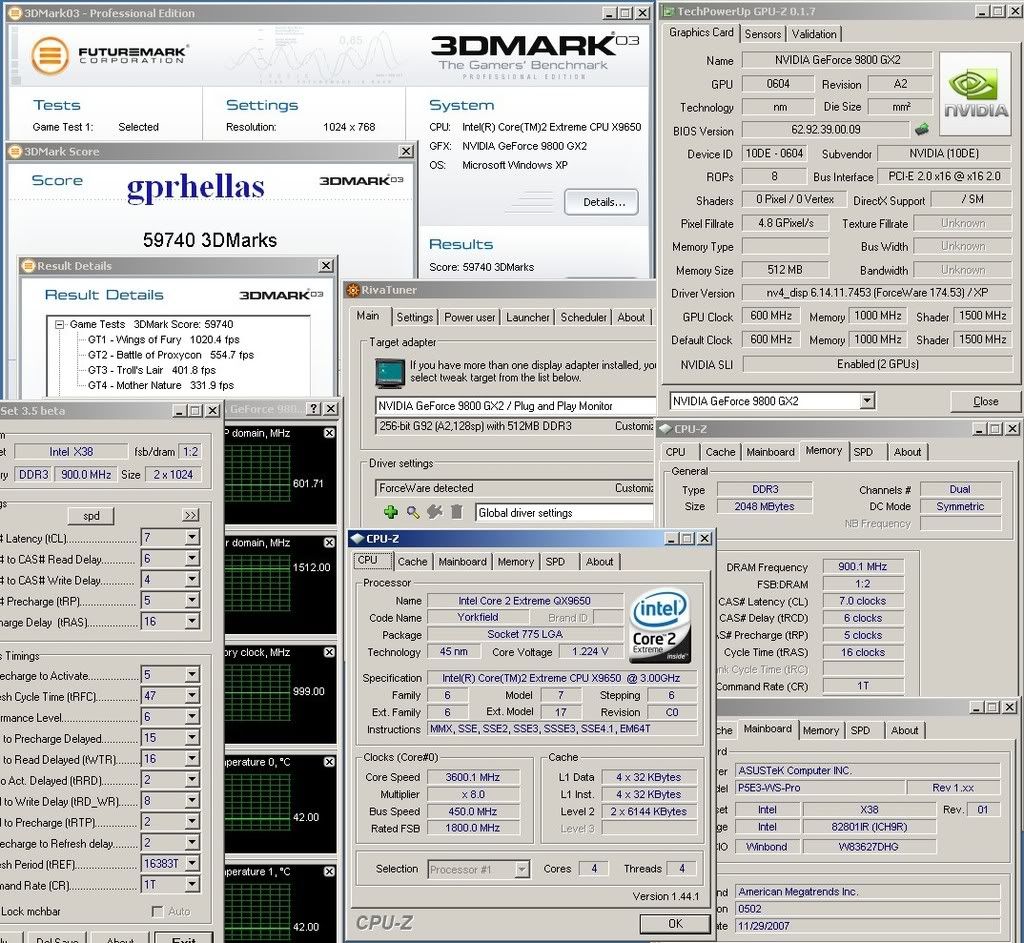
Task: Click the Close button in GPU-Z
Action: (985, 401)
